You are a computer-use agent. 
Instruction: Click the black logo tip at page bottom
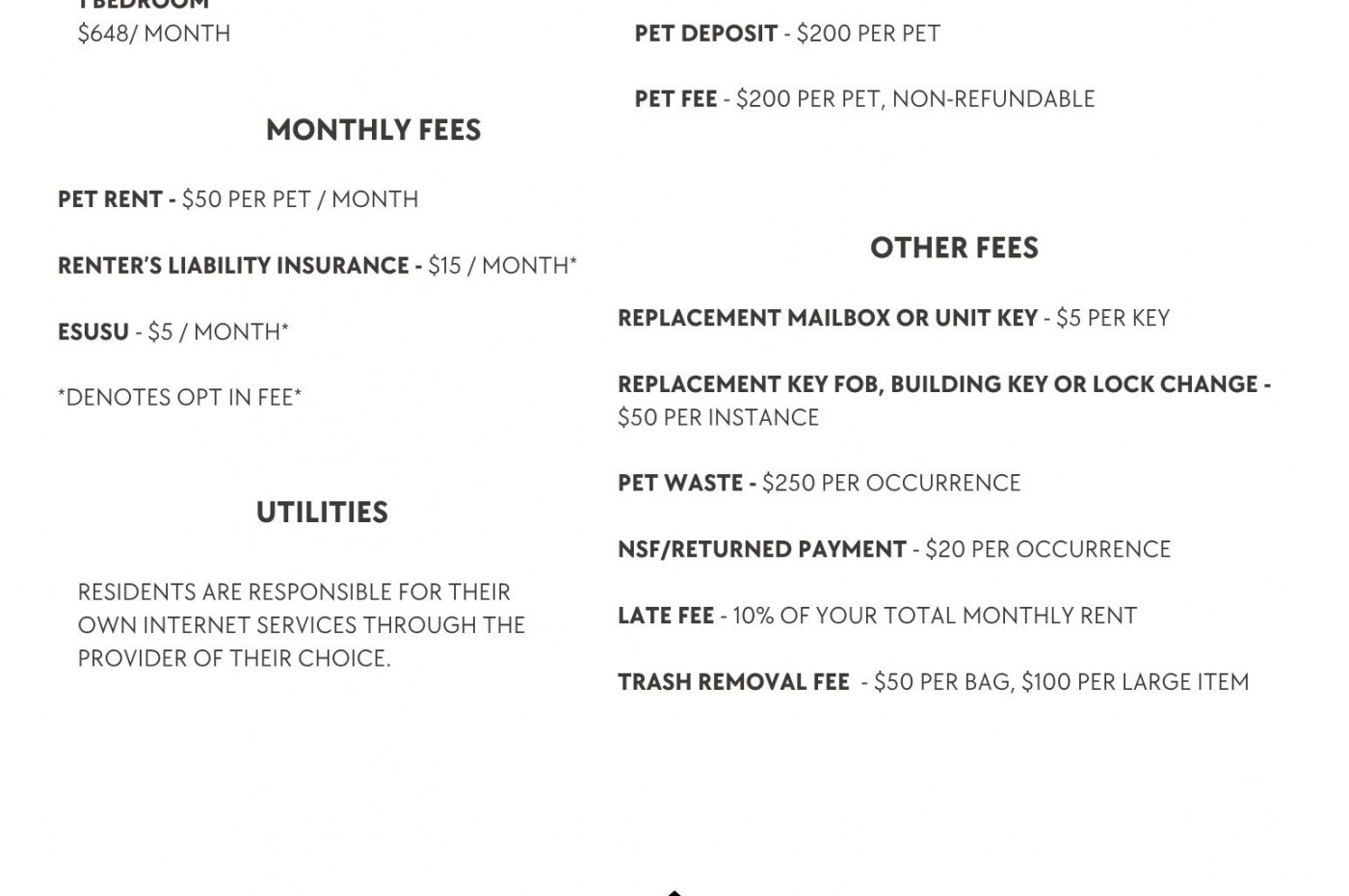674,892
